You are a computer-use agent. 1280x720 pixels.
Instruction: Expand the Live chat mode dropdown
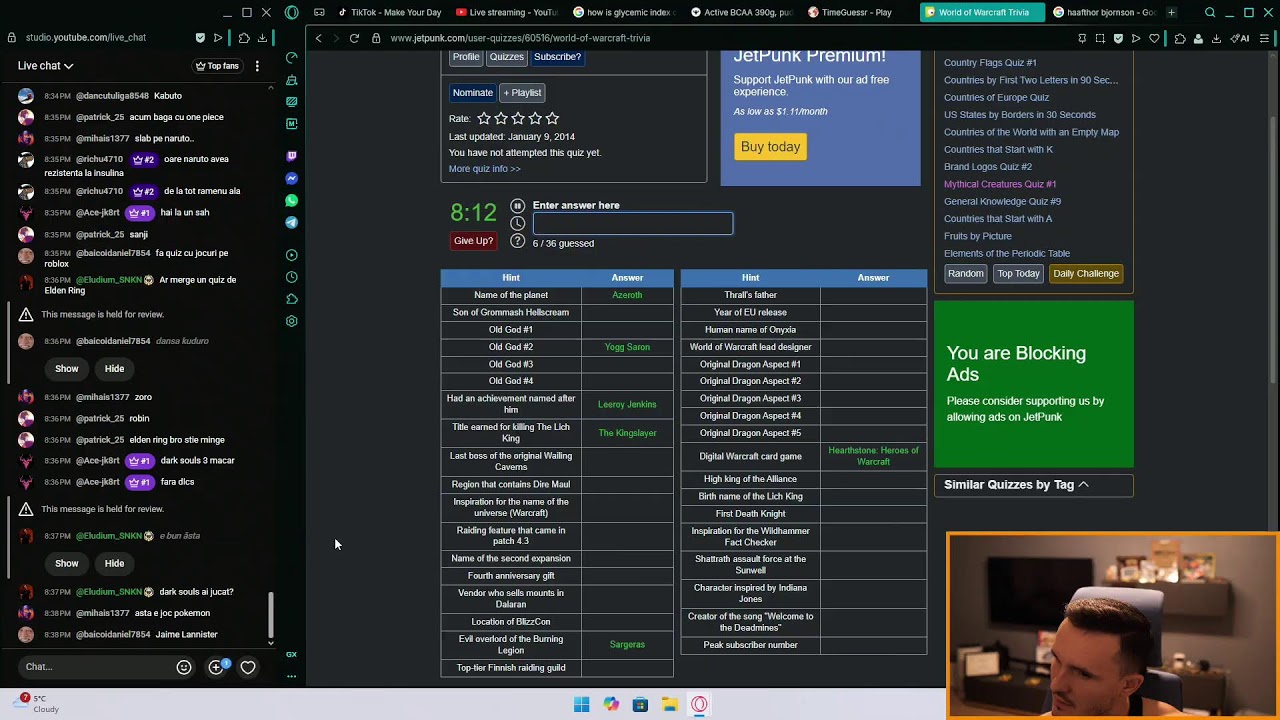point(45,66)
